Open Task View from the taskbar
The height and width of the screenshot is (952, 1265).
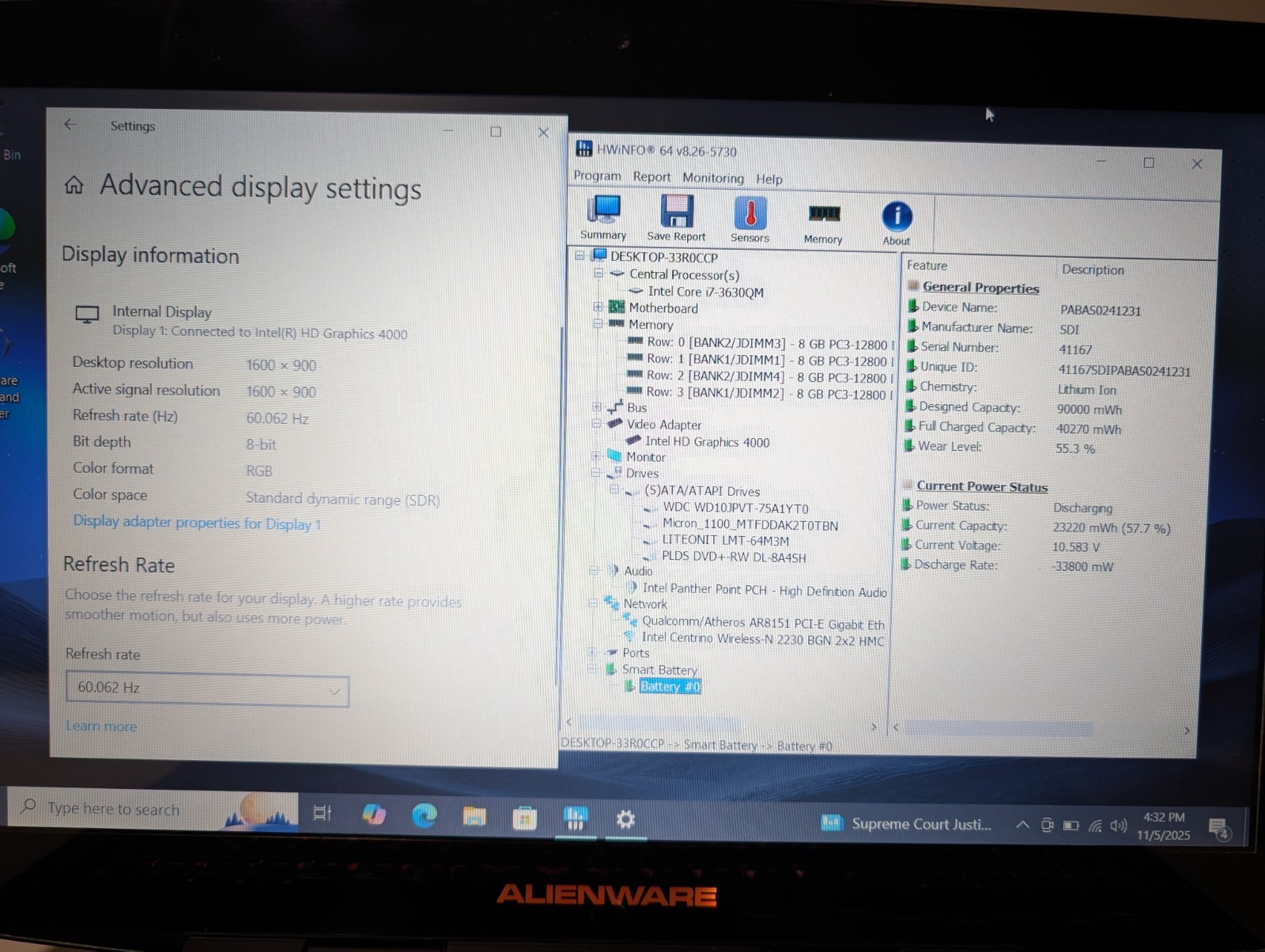point(322,813)
